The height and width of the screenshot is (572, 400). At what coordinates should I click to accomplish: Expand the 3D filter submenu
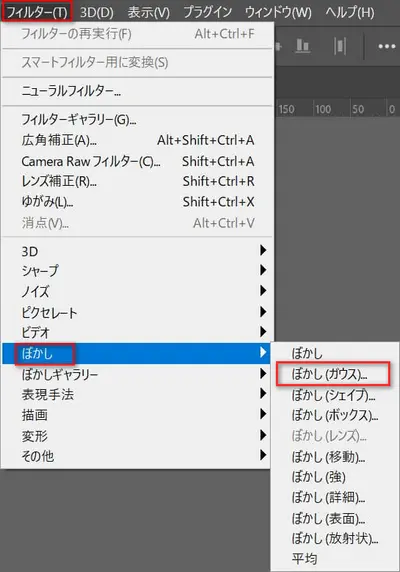click(137, 251)
